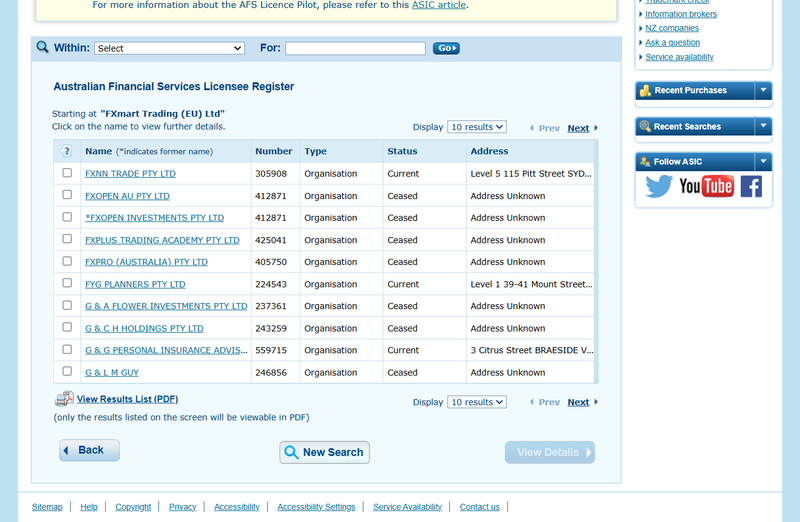Click the help question mark in table header

[66, 151]
